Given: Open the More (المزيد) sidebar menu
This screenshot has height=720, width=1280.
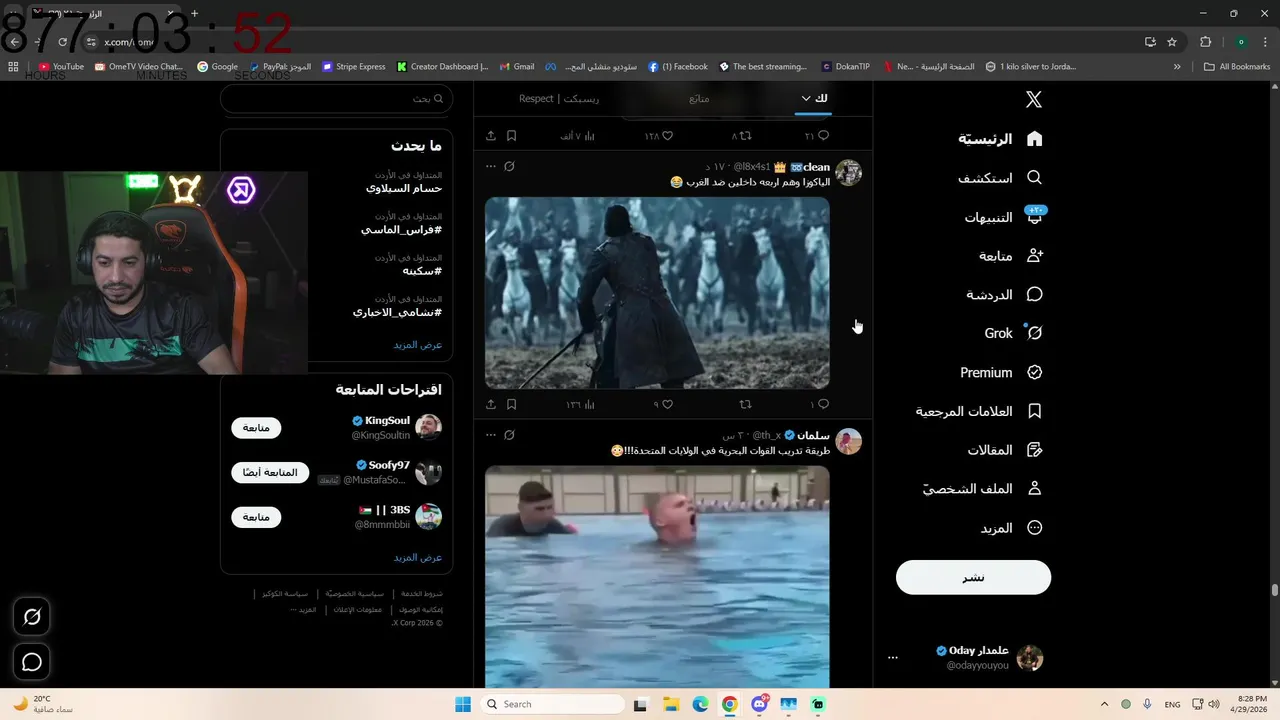Looking at the screenshot, I should click(x=1011, y=528).
